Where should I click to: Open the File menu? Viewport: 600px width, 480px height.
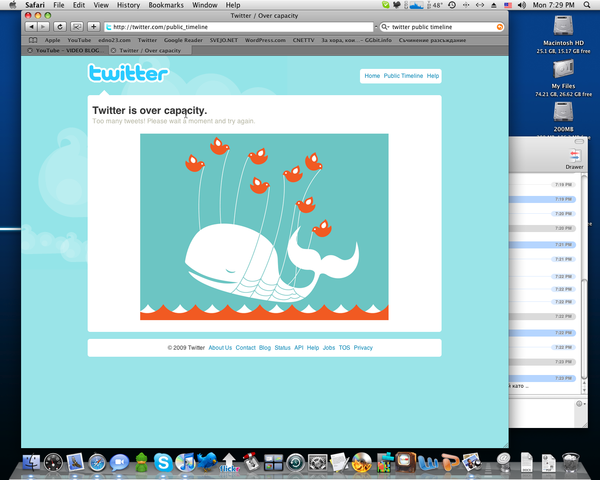(x=59, y=5)
